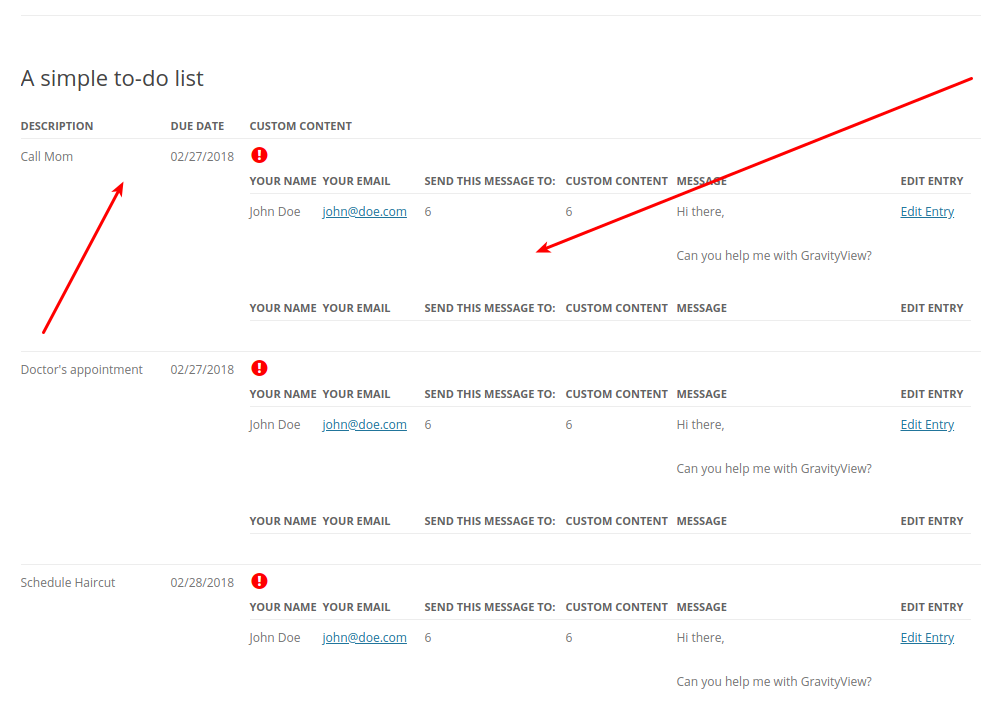The height and width of the screenshot is (706, 1008).
Task: Click the value 6 under SEND THIS MESSAGE TO
Action: 428,211
